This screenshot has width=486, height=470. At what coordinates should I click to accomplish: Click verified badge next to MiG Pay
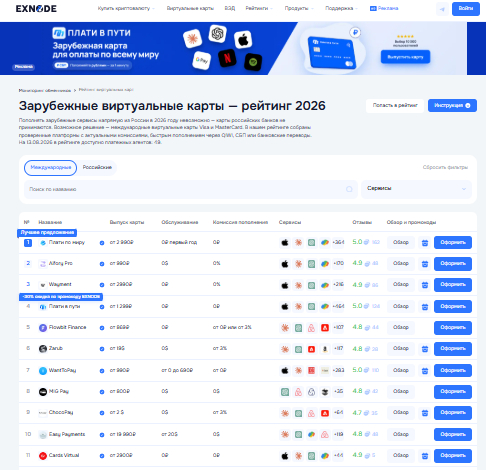point(102,392)
